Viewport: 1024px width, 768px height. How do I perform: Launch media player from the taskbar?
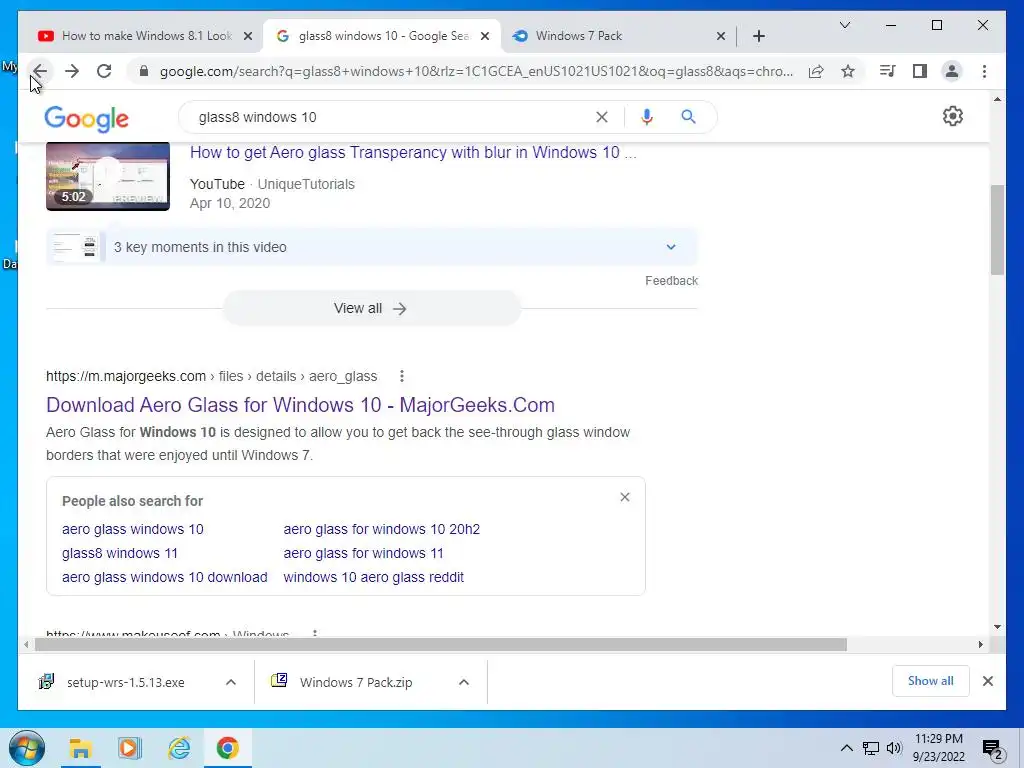tap(129, 748)
